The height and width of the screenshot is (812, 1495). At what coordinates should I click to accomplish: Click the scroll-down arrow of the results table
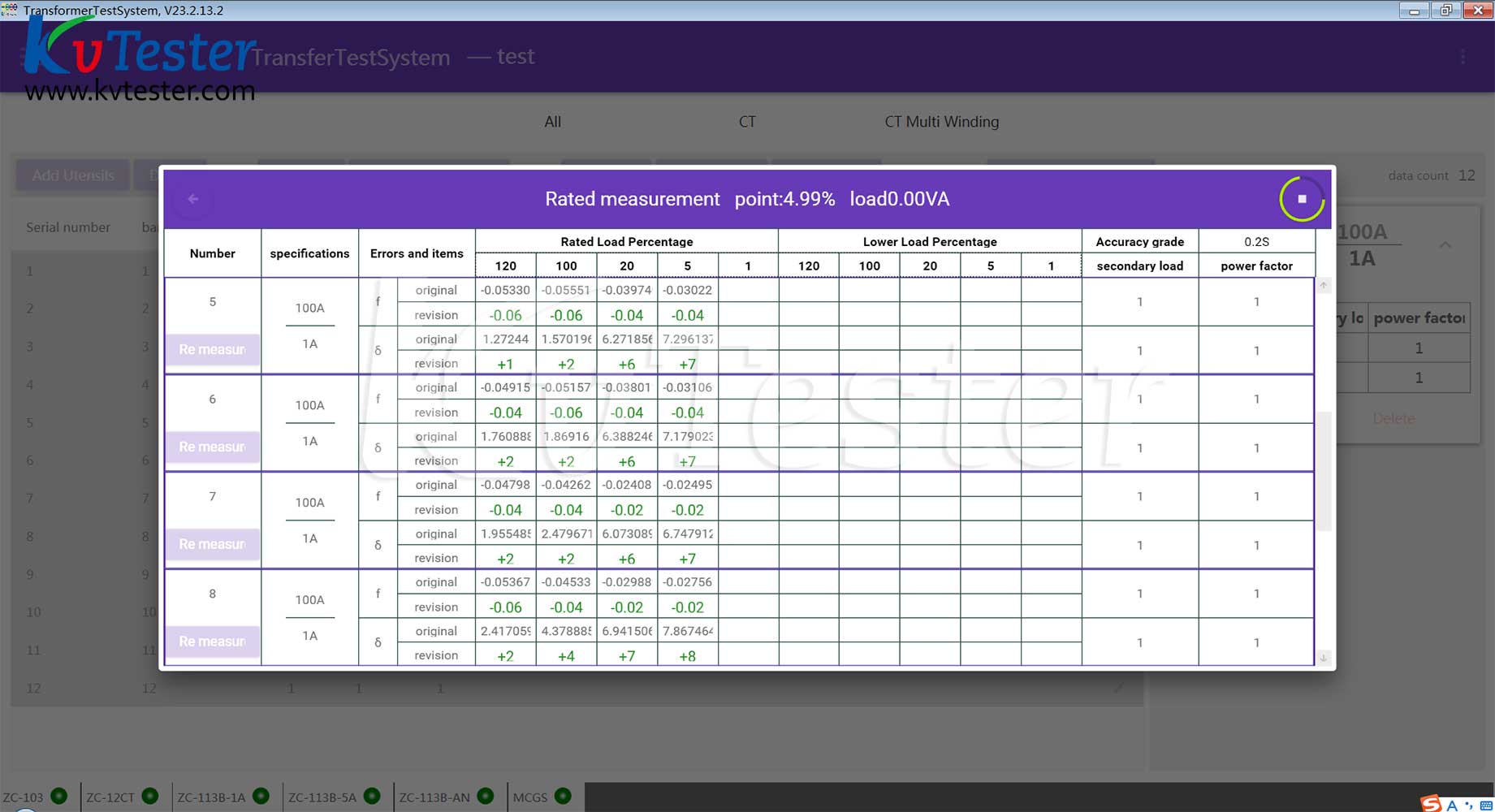click(x=1324, y=658)
